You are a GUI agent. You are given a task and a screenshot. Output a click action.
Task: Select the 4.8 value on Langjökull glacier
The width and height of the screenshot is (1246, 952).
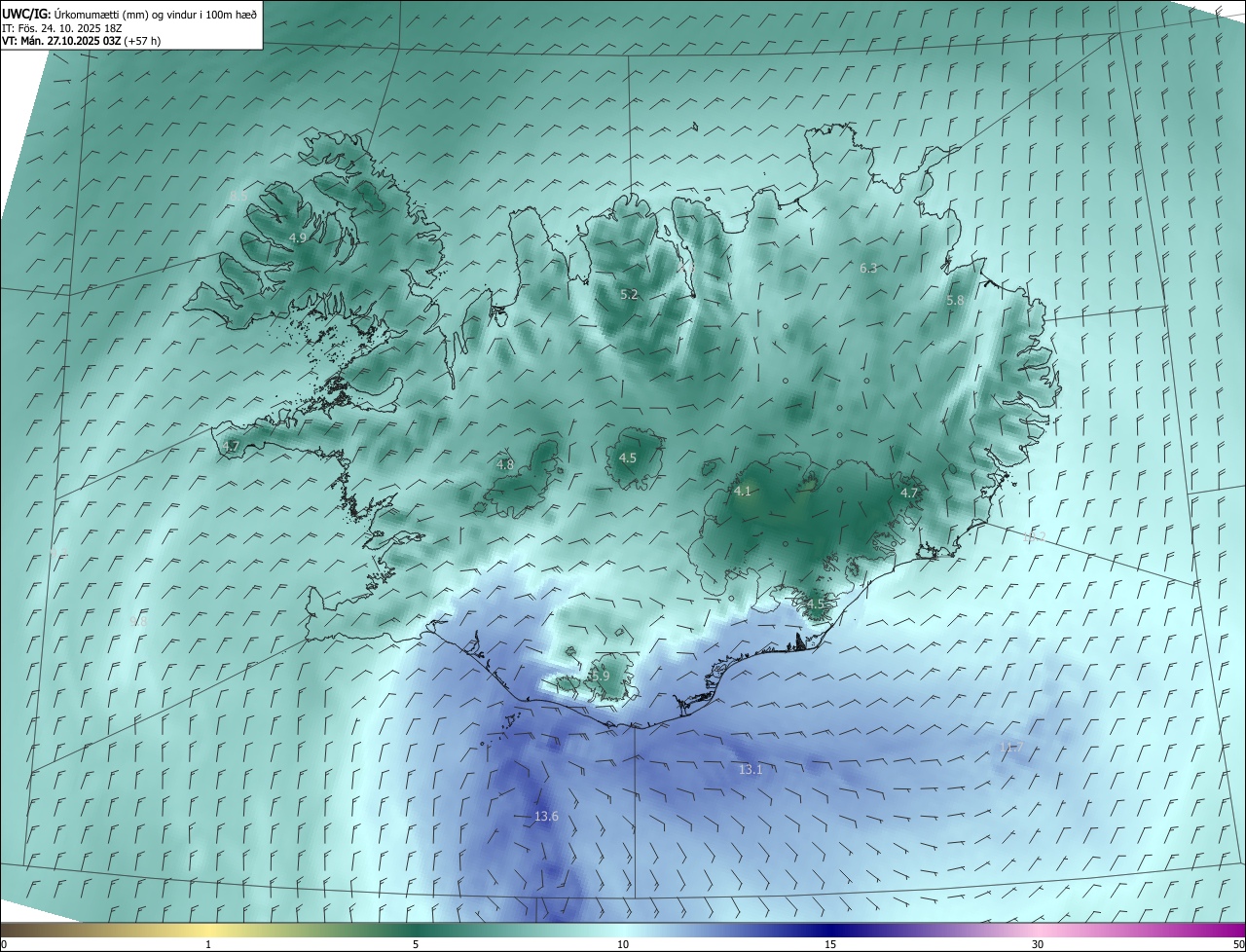[x=504, y=464]
